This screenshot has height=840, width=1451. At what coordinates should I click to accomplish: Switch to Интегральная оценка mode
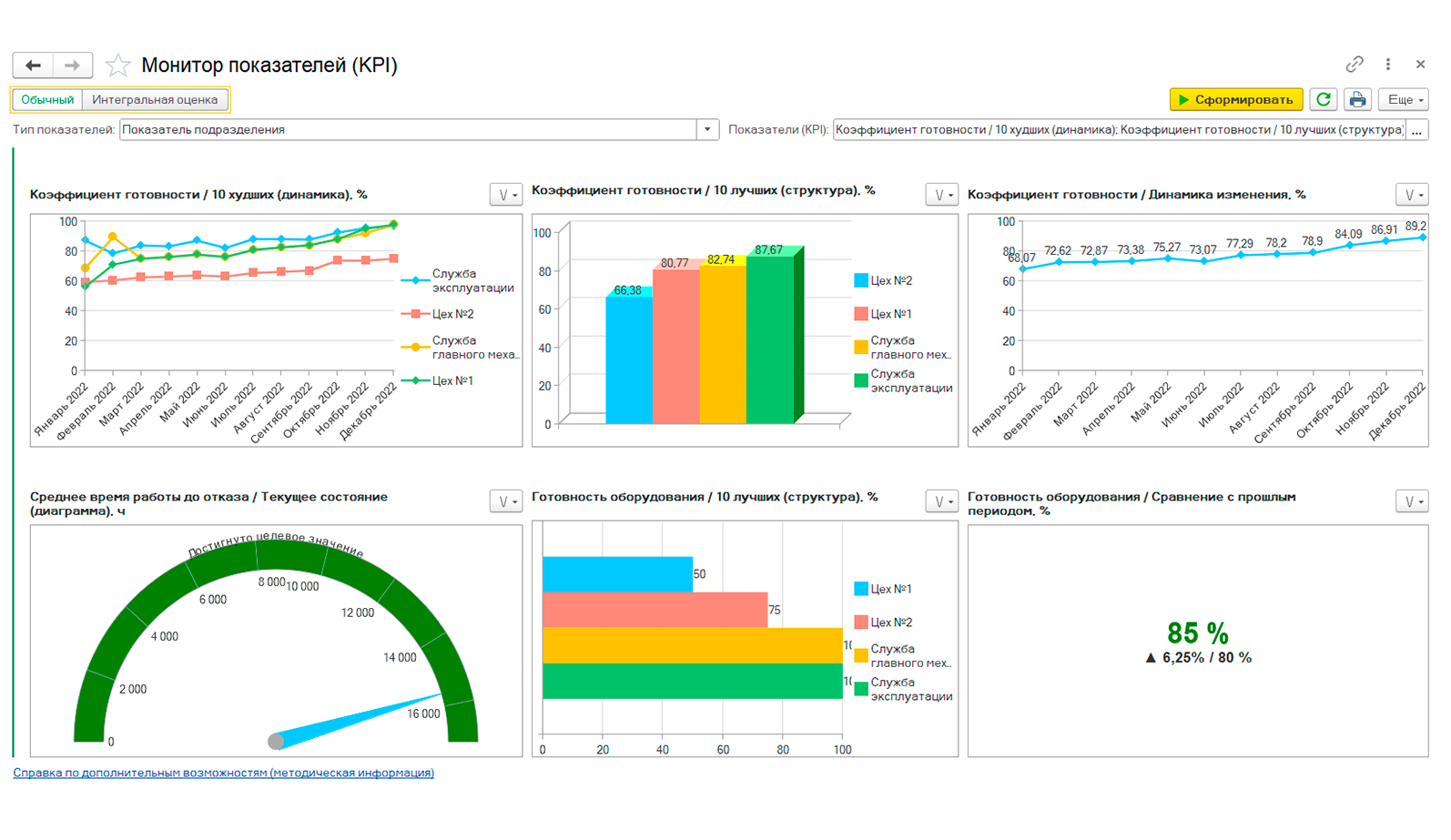155,99
